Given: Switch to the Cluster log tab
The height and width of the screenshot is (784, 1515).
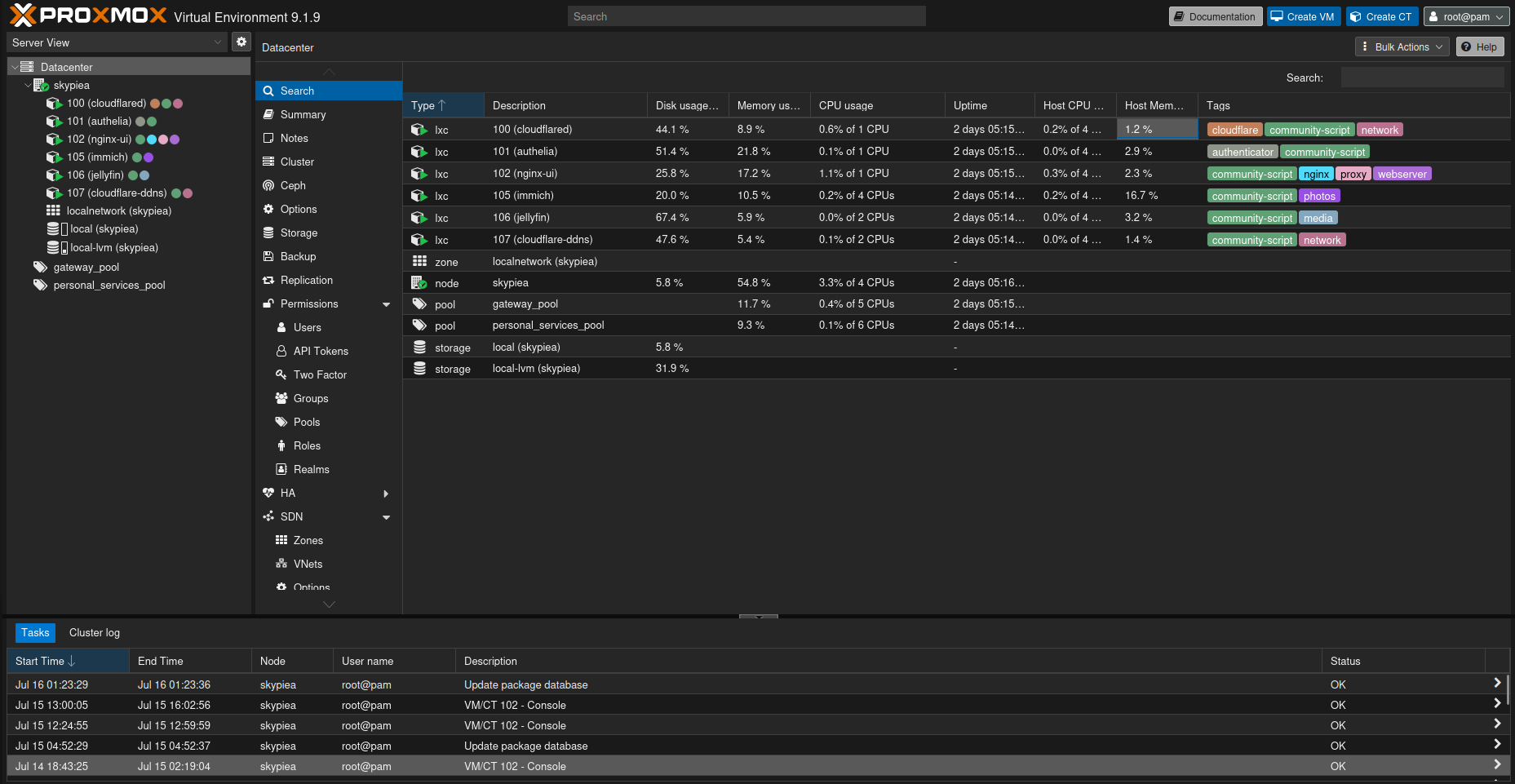Looking at the screenshot, I should pos(94,633).
